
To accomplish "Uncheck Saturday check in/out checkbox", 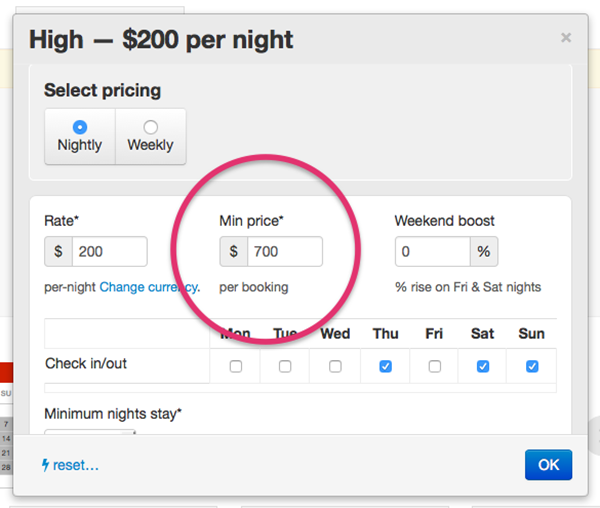I will pos(483,366).
